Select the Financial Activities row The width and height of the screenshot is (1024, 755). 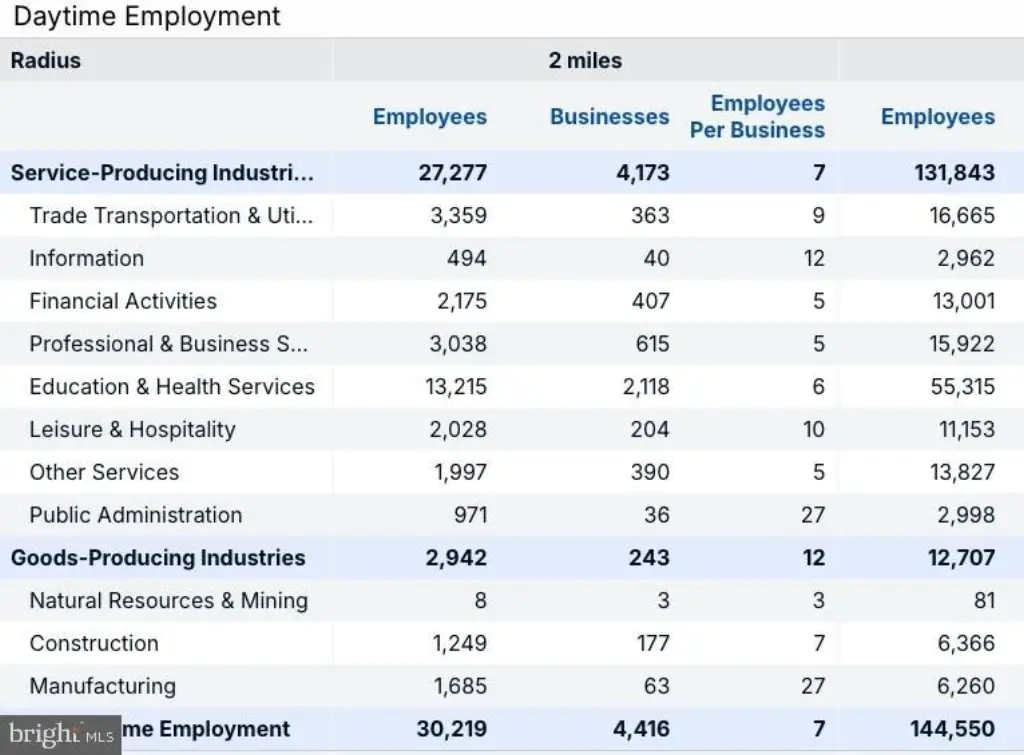512,301
